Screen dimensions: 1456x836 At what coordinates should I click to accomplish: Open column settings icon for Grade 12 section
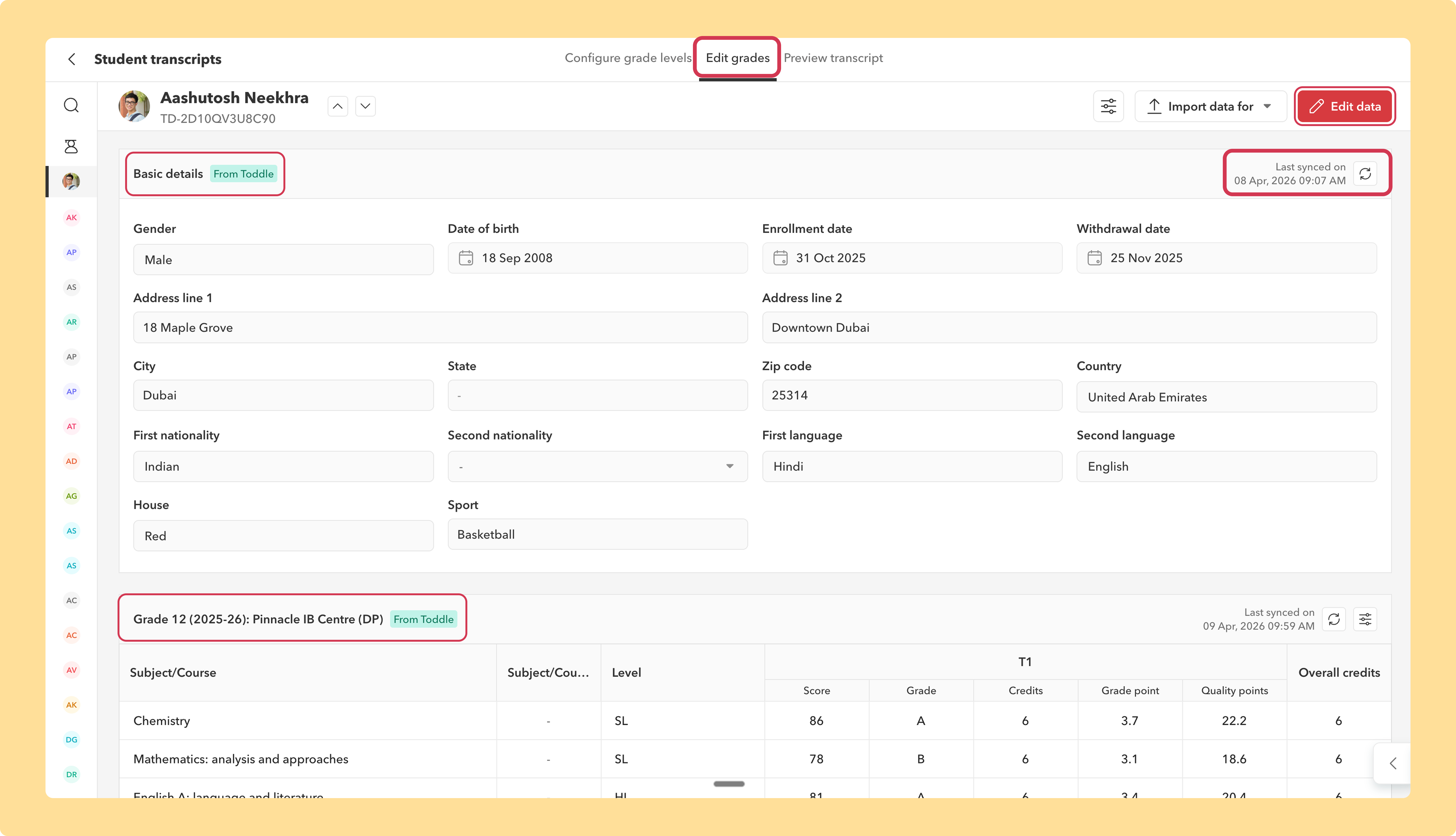pyautogui.click(x=1365, y=619)
